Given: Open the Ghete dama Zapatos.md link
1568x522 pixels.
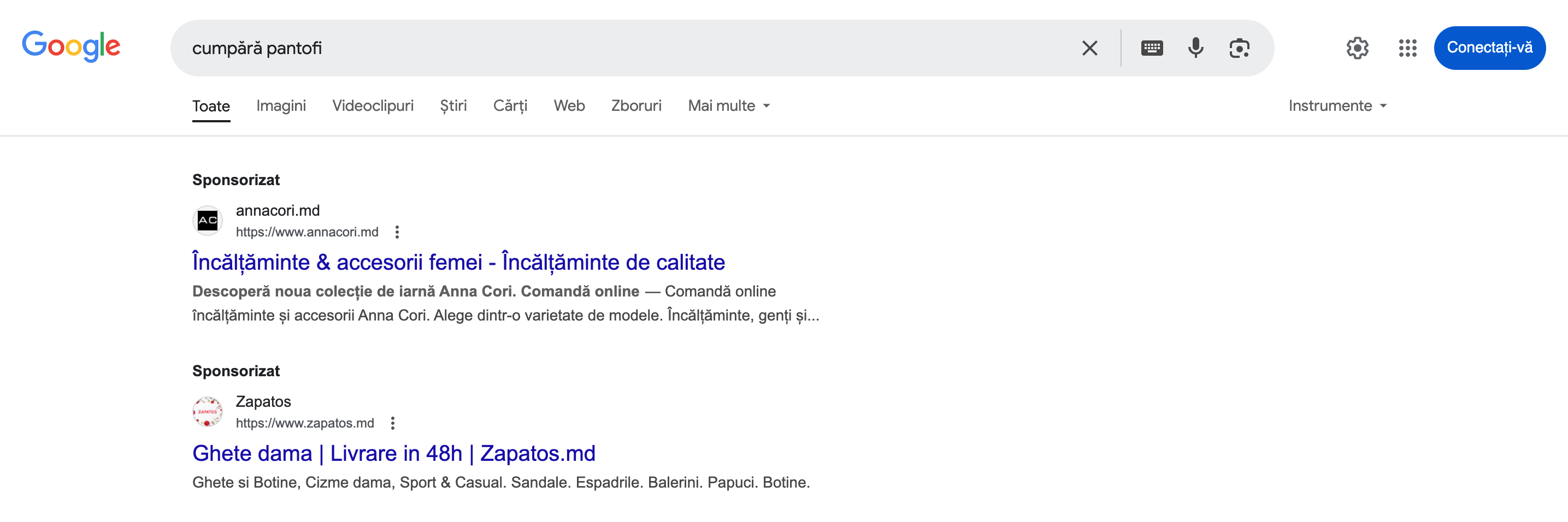Looking at the screenshot, I should point(394,453).
